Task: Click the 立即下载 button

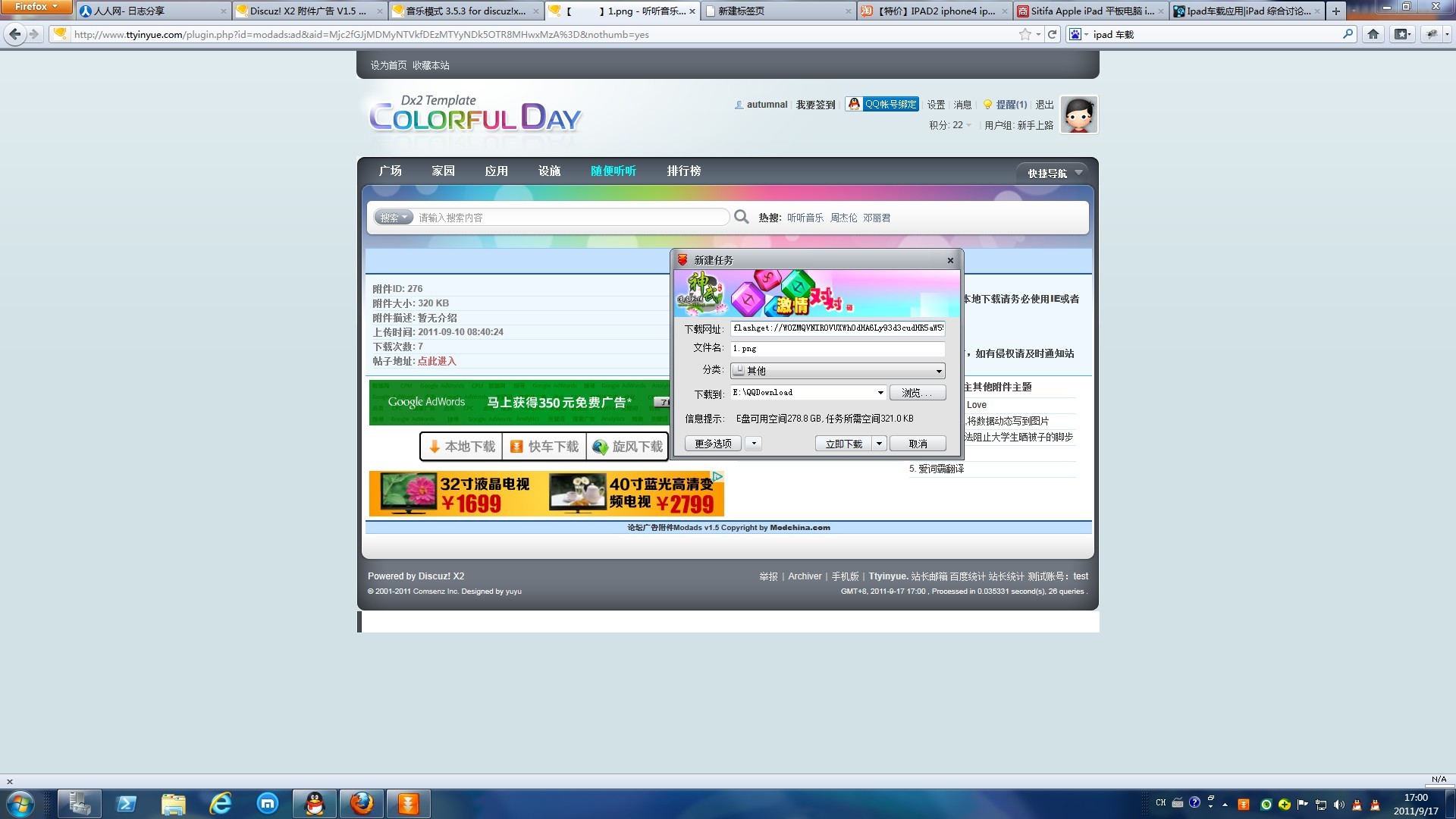Action: pos(843,444)
